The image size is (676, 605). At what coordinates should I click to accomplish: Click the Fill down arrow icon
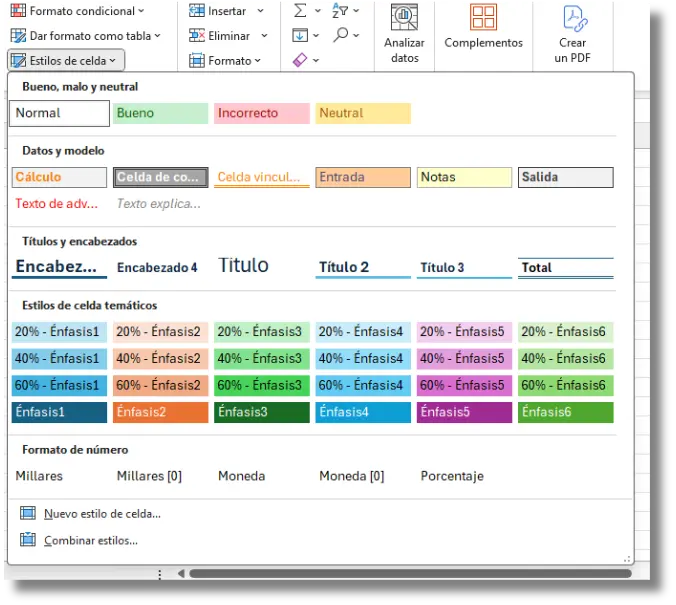pos(300,35)
